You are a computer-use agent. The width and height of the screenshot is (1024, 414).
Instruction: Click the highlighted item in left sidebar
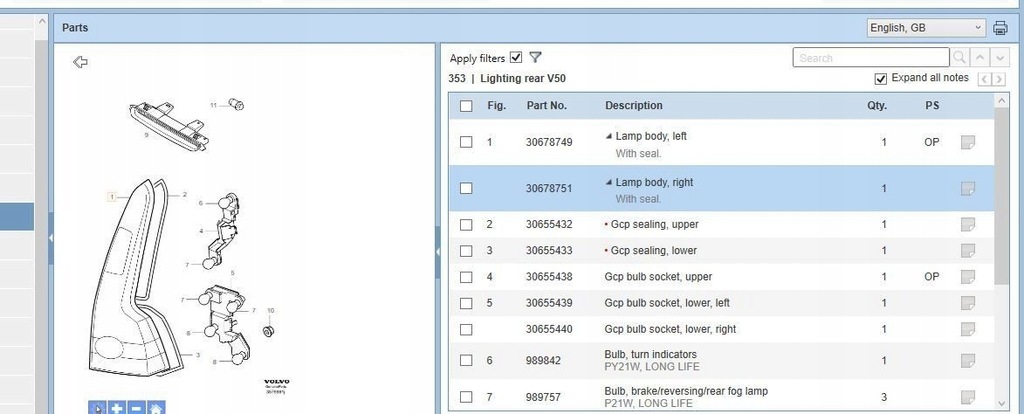point(17,216)
